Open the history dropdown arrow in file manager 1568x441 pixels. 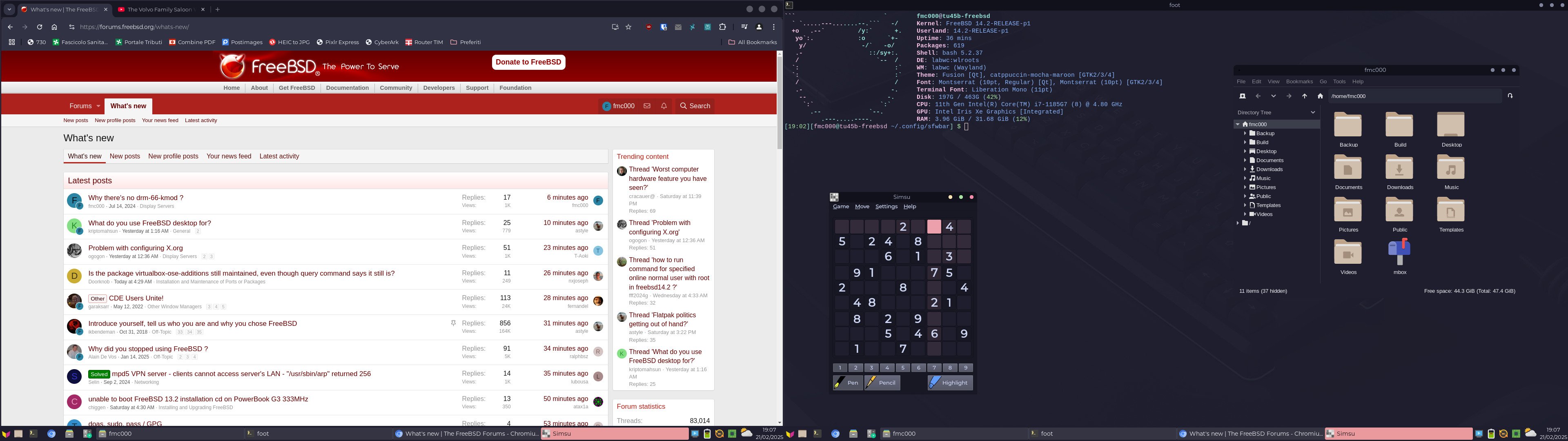click(1274, 96)
